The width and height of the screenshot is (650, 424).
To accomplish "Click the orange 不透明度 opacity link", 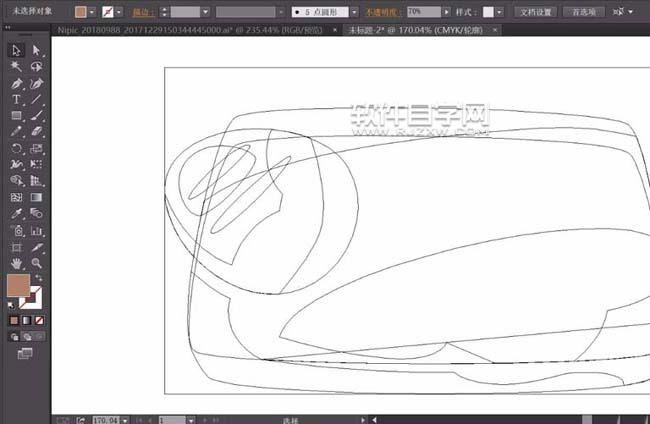I will coord(382,12).
